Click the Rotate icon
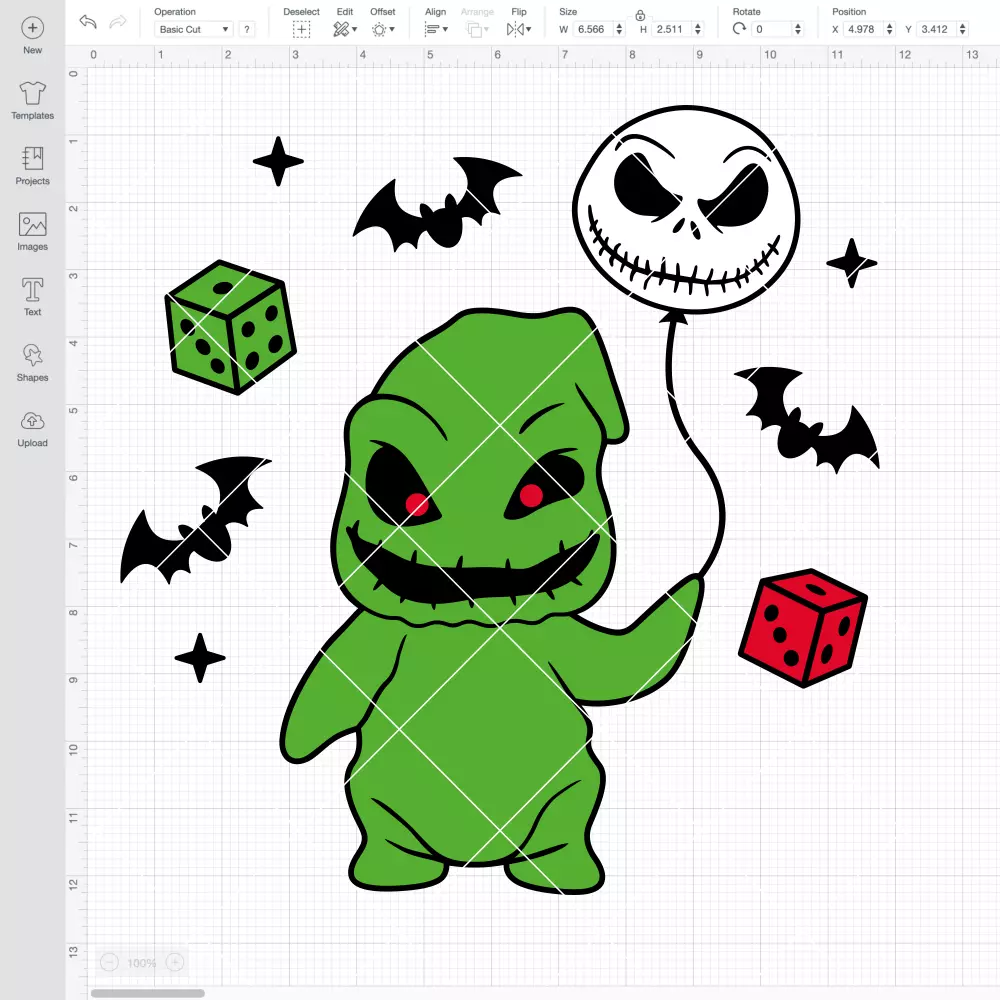The width and height of the screenshot is (1000, 1000). (739, 29)
